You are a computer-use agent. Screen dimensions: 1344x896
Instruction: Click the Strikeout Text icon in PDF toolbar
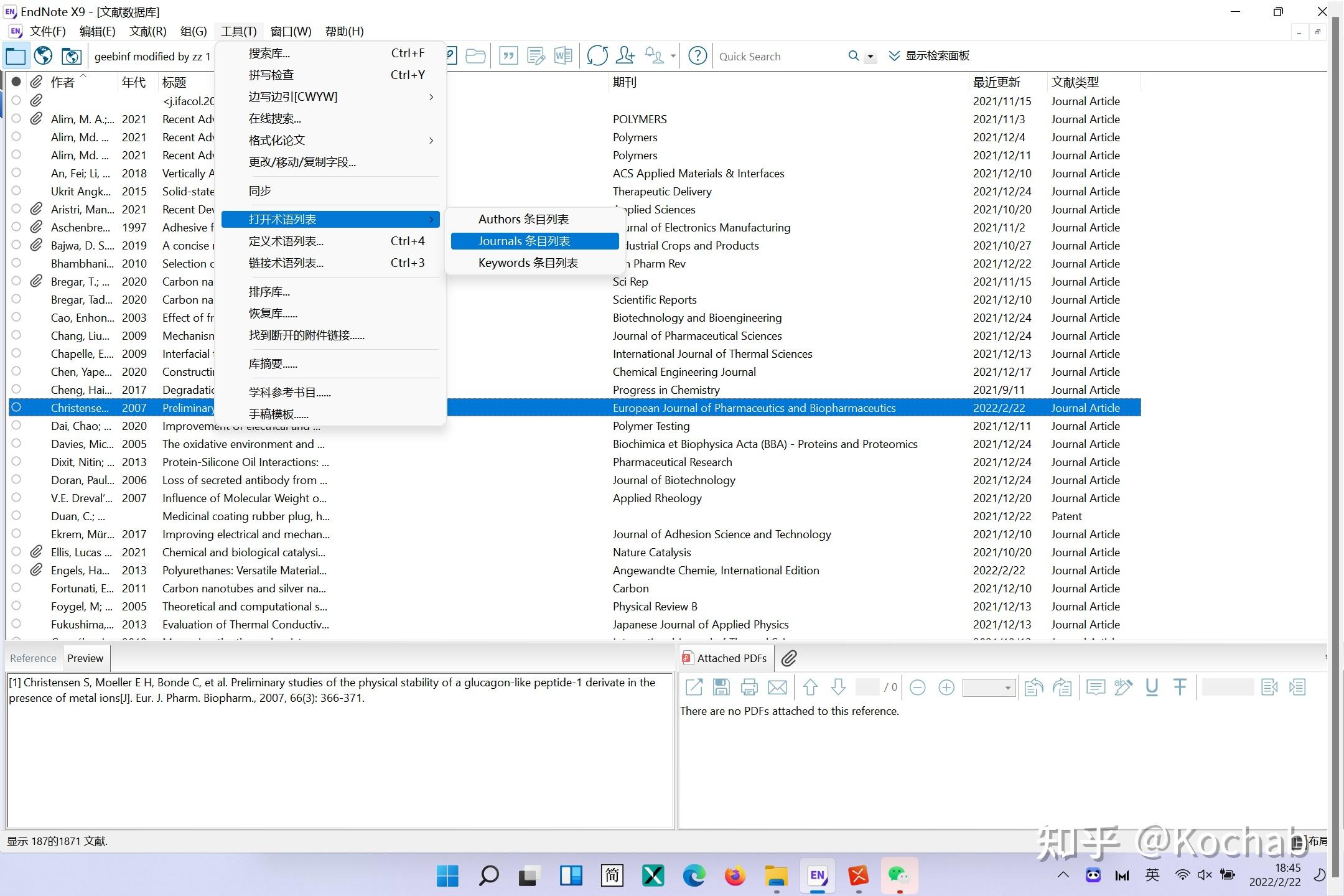click(1180, 688)
